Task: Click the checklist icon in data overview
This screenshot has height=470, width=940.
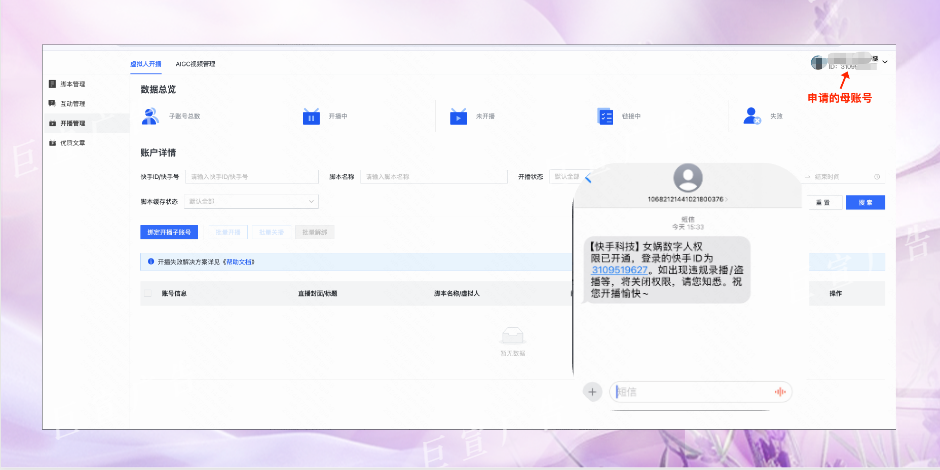Action: click(x=605, y=116)
